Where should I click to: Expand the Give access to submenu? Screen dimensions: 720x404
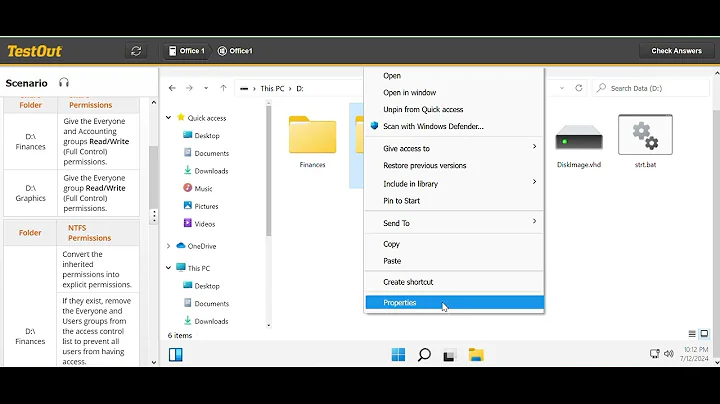(x=454, y=148)
